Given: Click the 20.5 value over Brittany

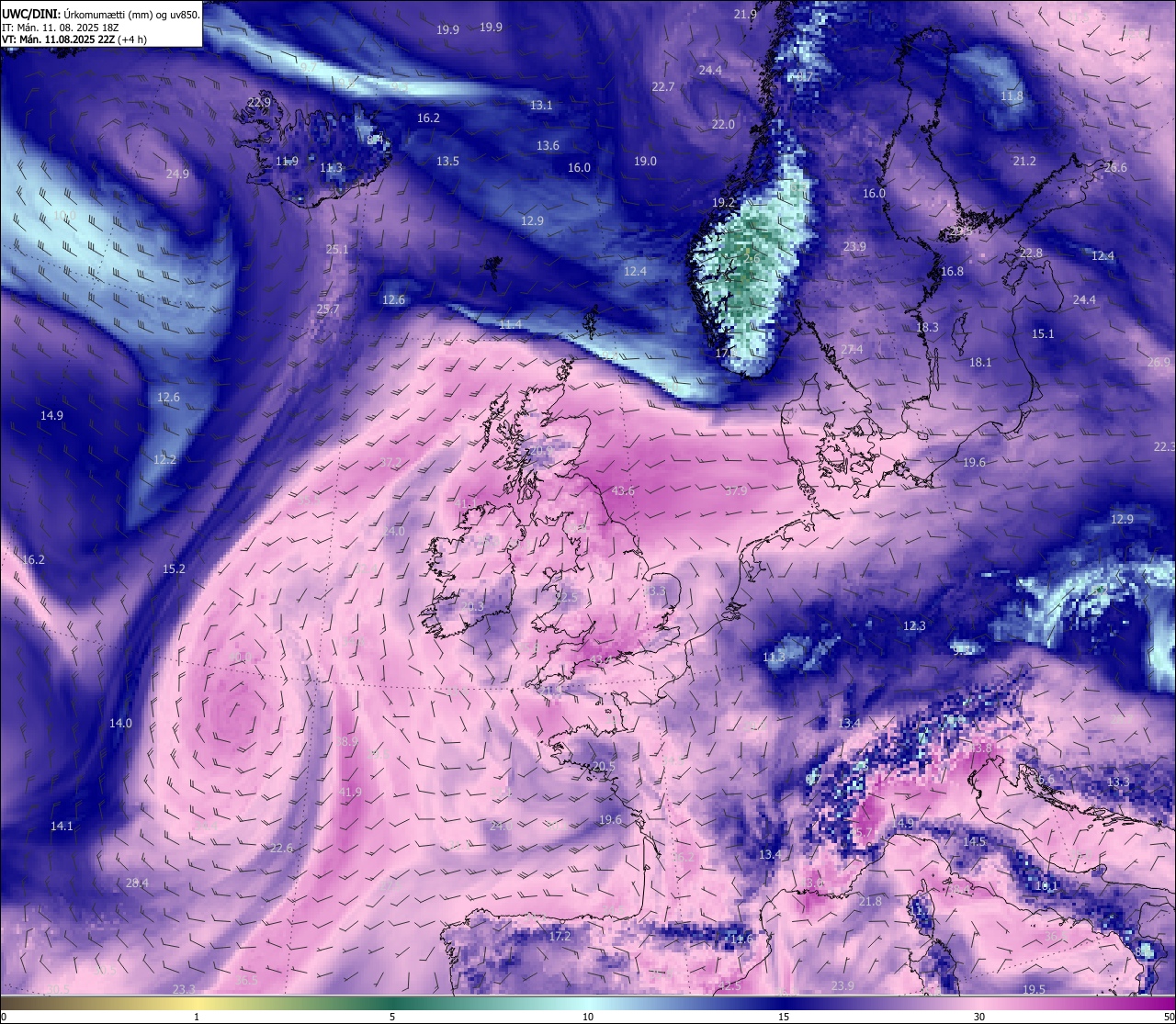Looking at the screenshot, I should coord(604,767).
